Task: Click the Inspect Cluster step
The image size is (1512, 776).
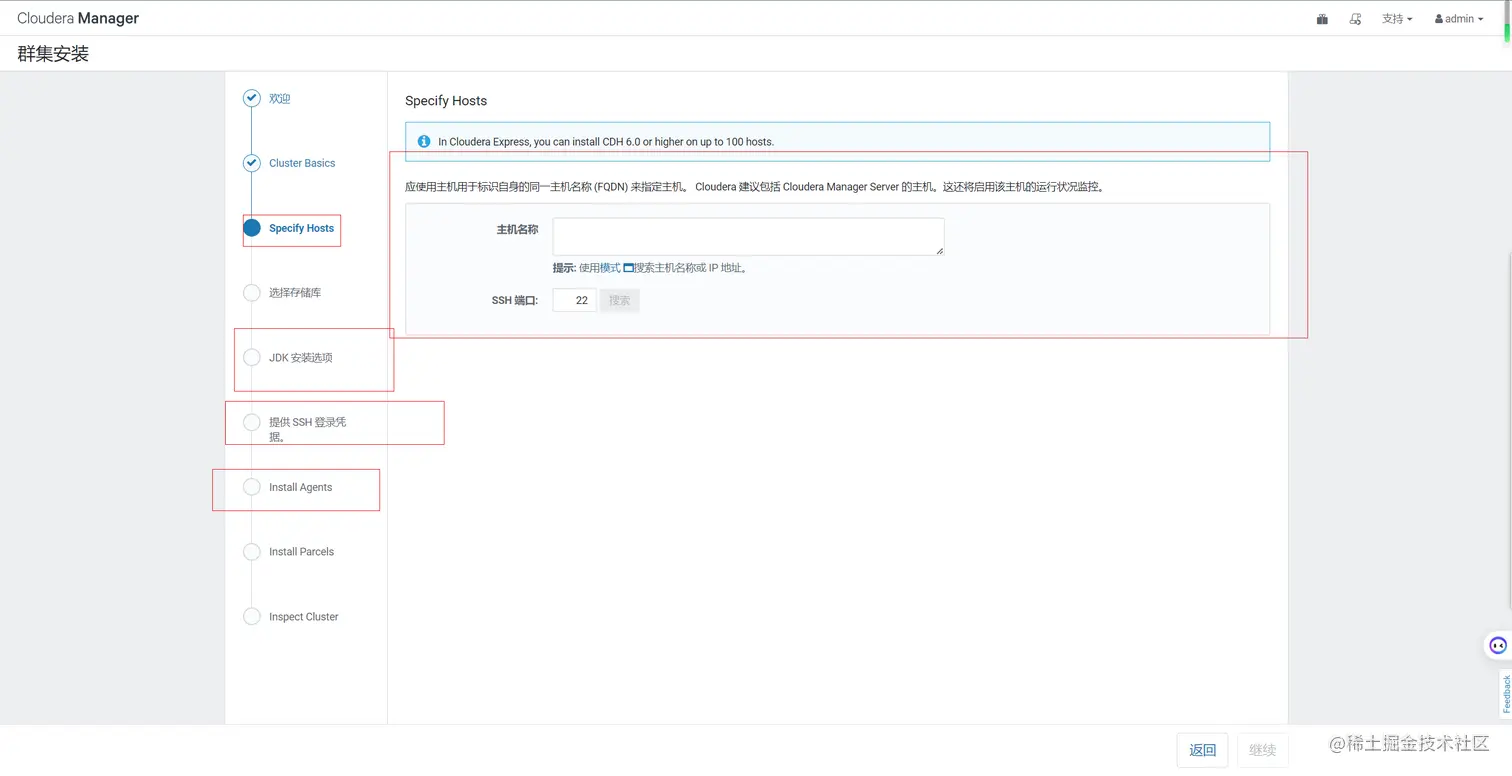Action: [304, 617]
